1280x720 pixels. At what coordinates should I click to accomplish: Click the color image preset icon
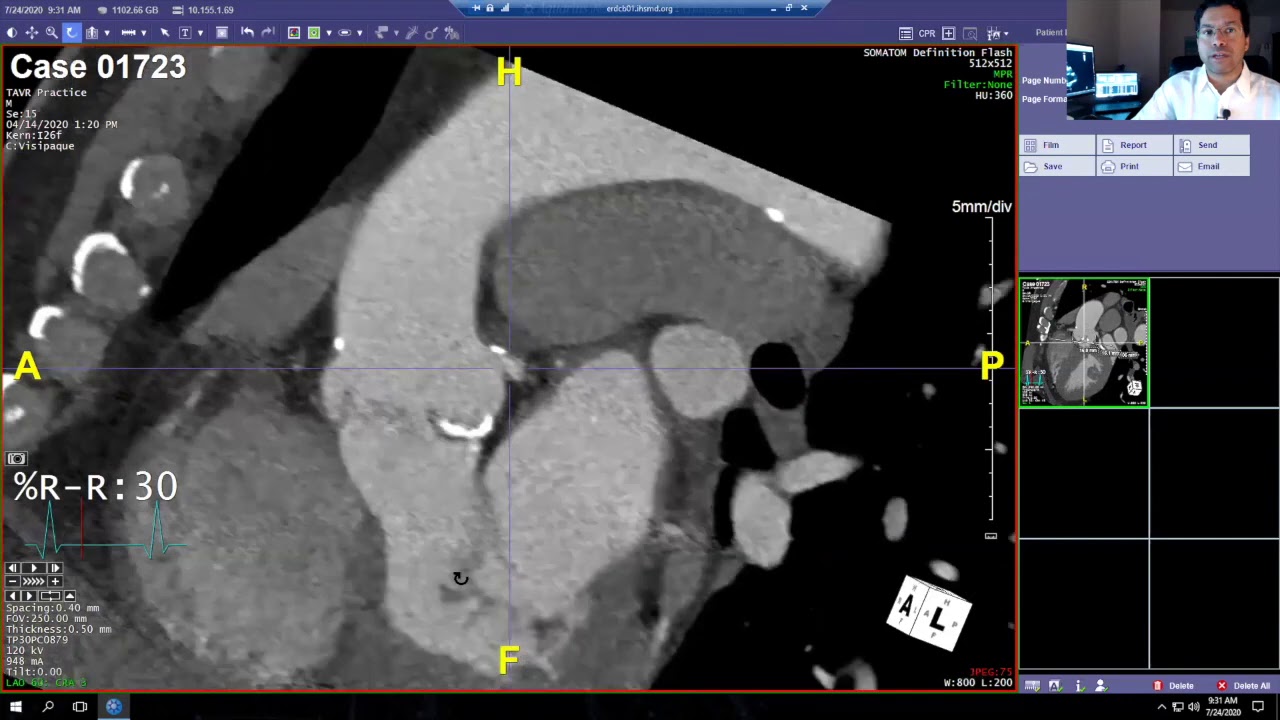point(294,33)
